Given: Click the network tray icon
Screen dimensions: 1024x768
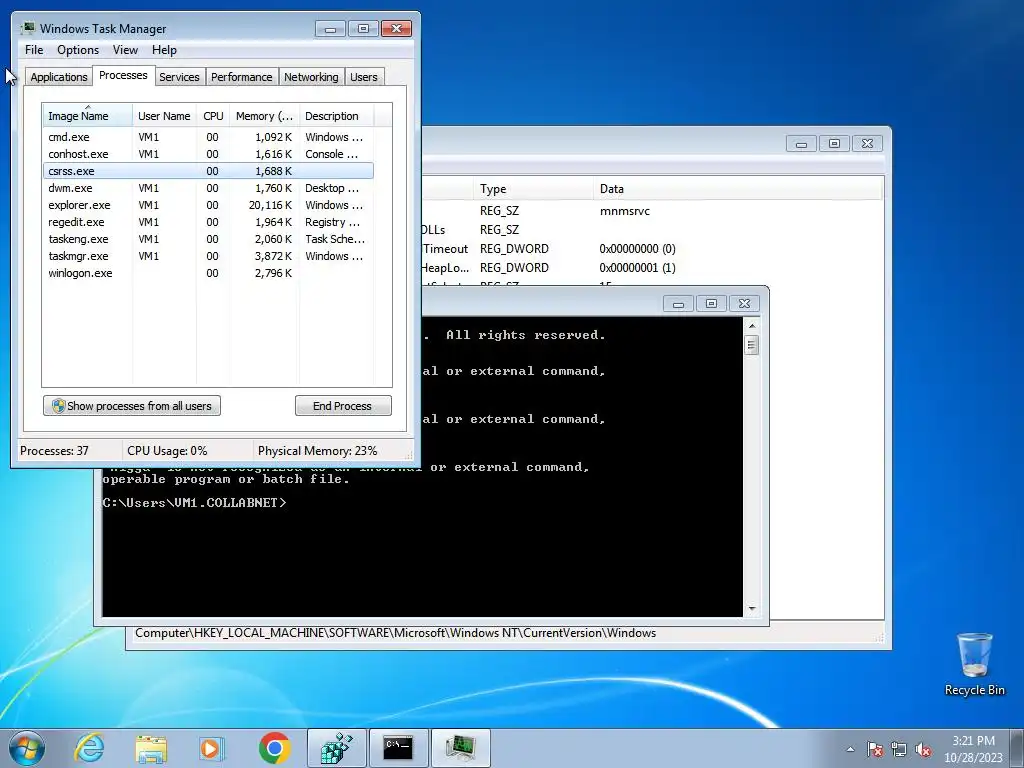Looking at the screenshot, I should point(899,749).
